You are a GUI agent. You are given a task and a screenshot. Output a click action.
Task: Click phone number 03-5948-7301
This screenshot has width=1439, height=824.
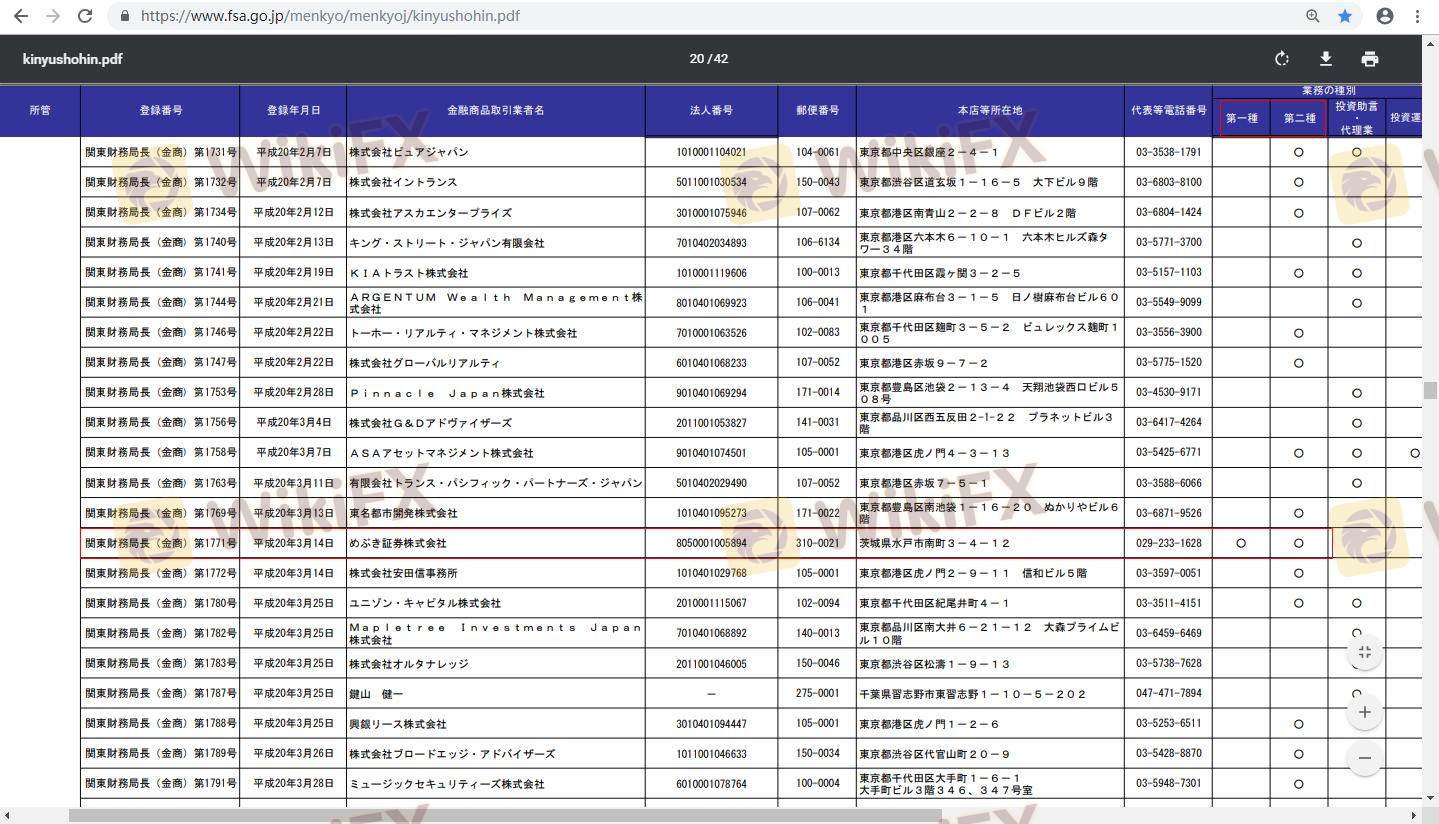click(1169, 784)
